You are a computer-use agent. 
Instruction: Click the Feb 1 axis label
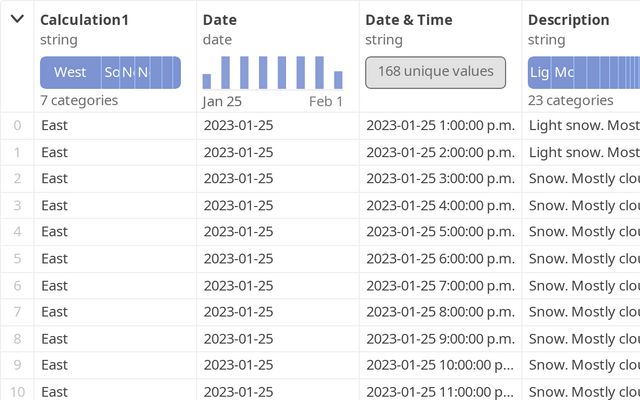326,102
